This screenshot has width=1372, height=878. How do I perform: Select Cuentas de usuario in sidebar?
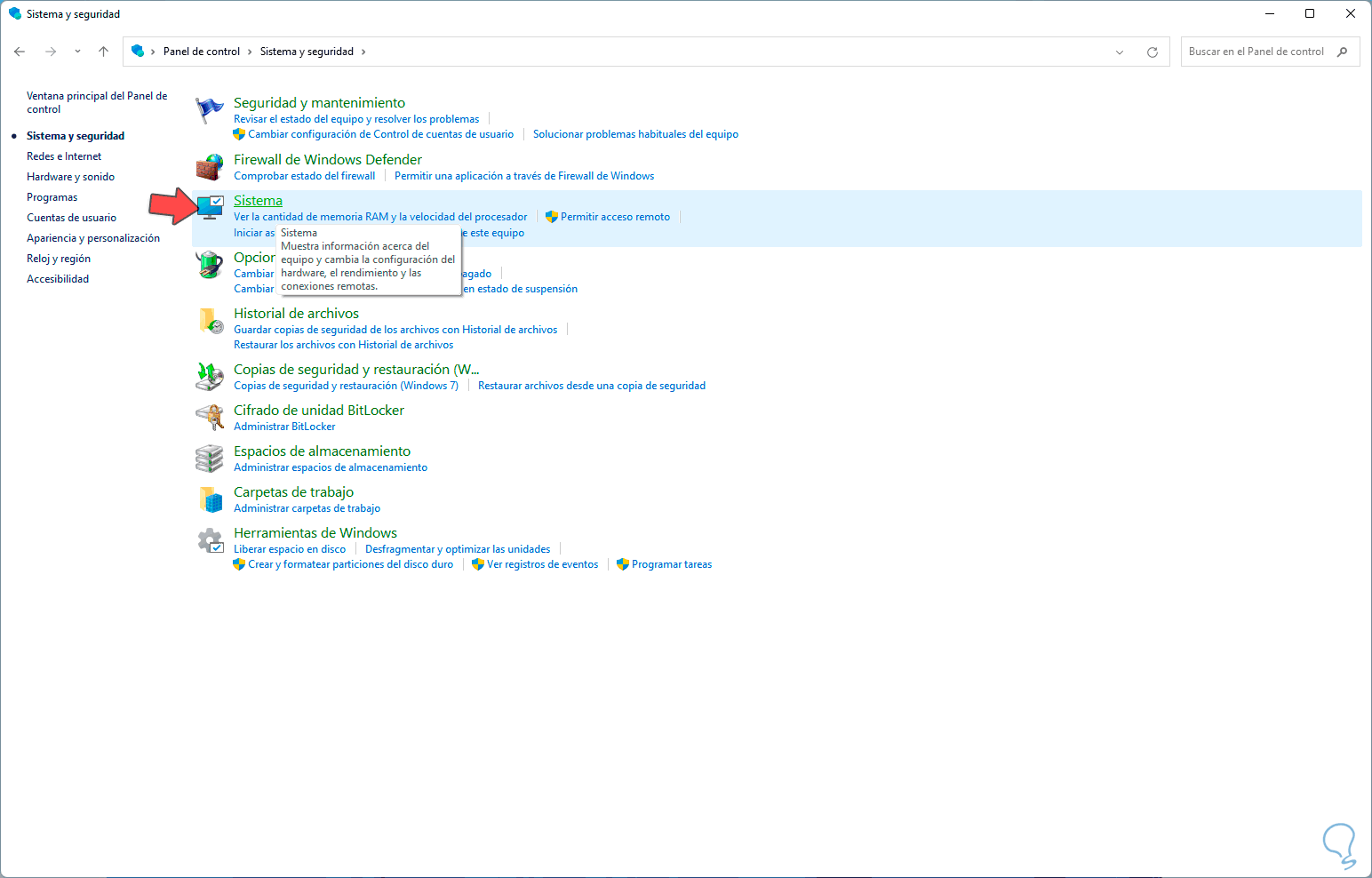point(71,218)
